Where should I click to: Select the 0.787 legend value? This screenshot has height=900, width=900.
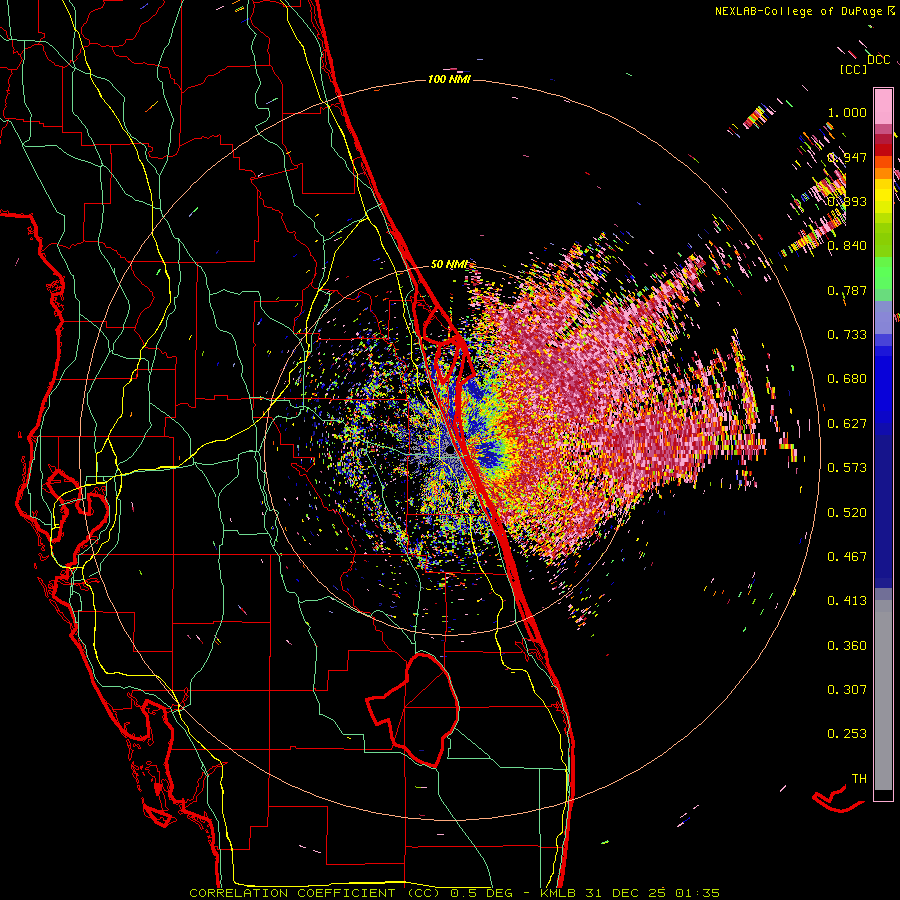(x=847, y=290)
